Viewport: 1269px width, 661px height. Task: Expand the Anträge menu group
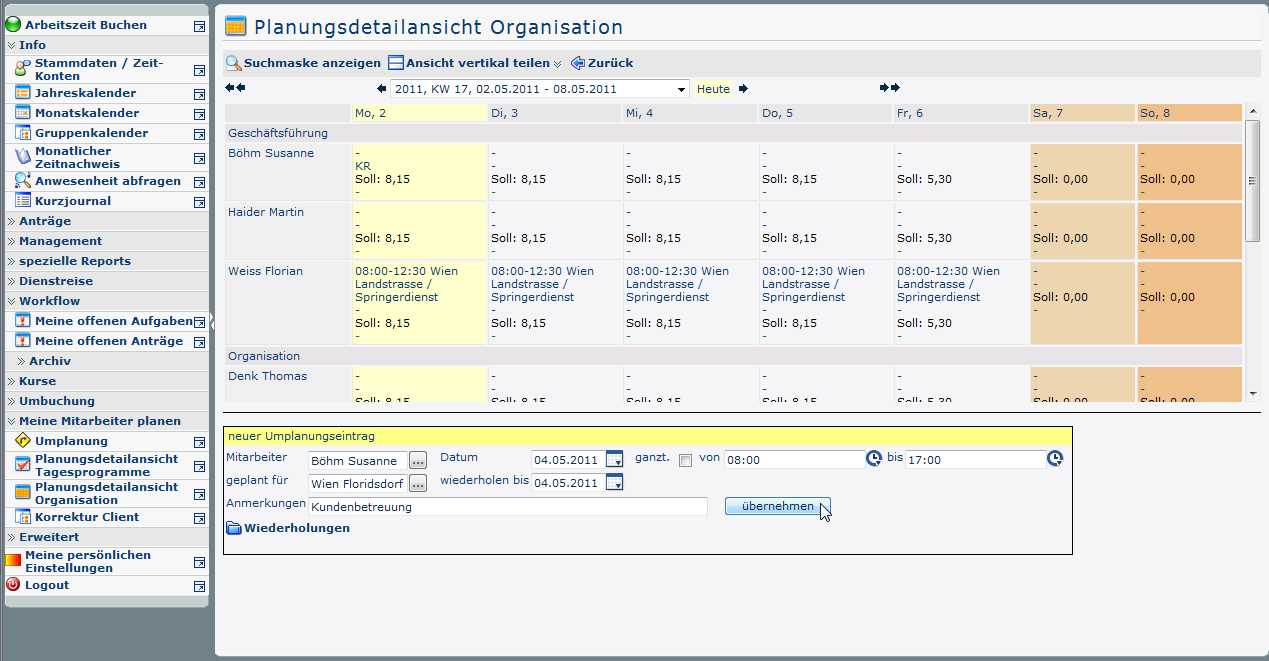click(45, 221)
